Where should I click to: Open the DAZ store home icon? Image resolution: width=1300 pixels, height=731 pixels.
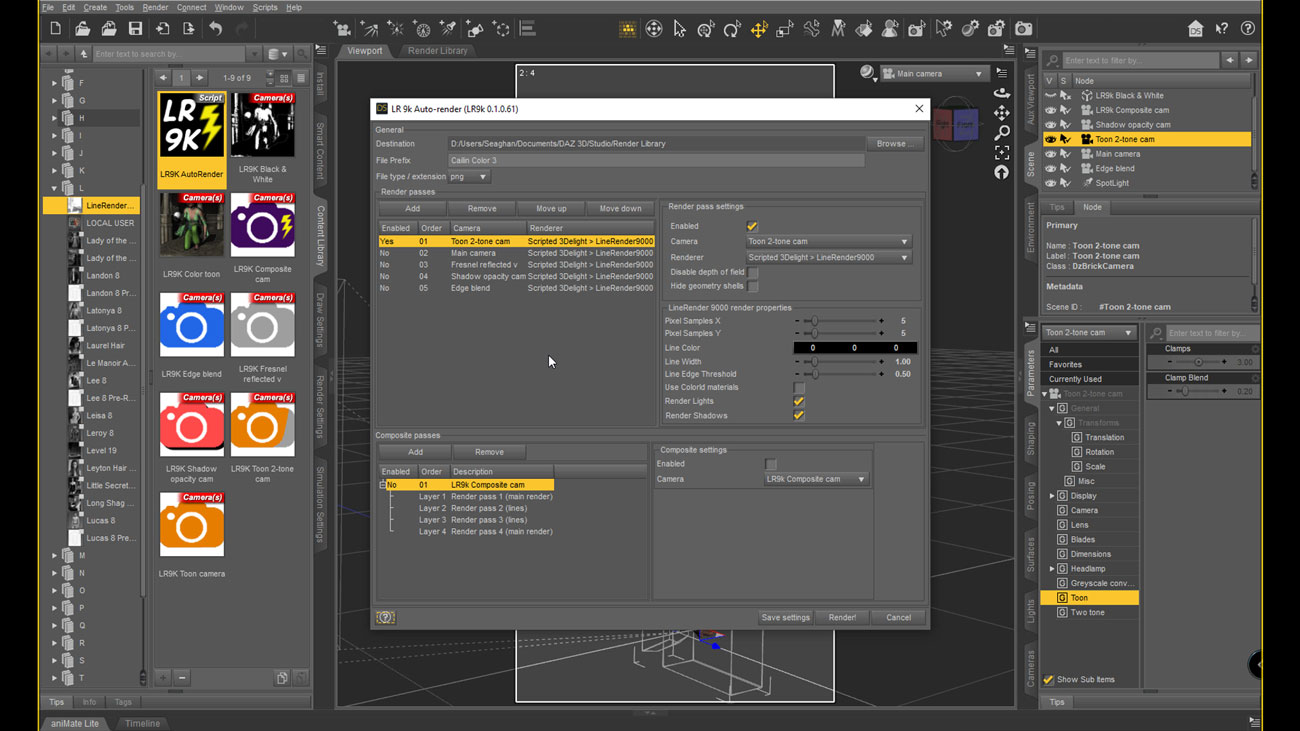(1195, 29)
